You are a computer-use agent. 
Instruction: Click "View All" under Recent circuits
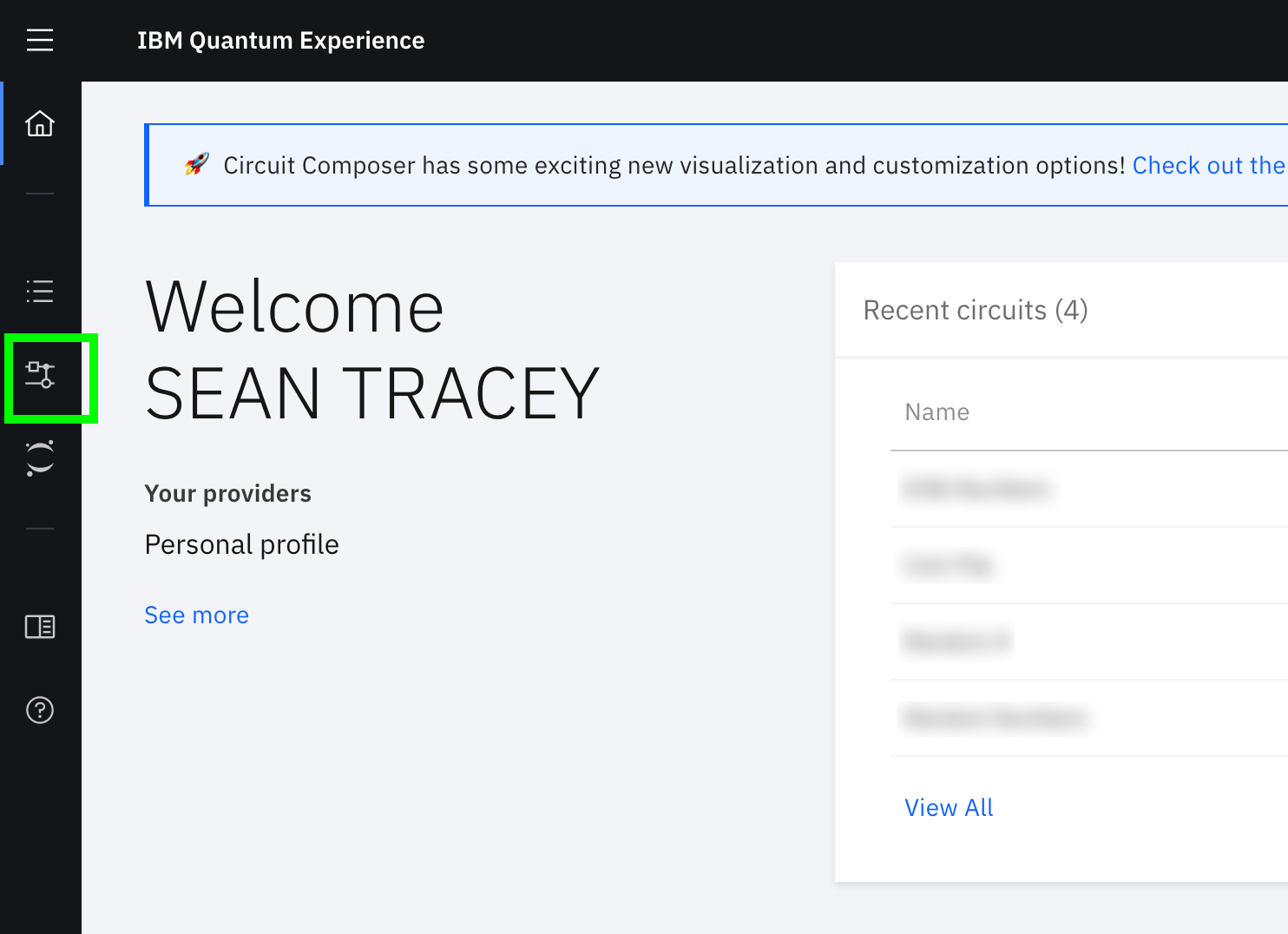[949, 807]
